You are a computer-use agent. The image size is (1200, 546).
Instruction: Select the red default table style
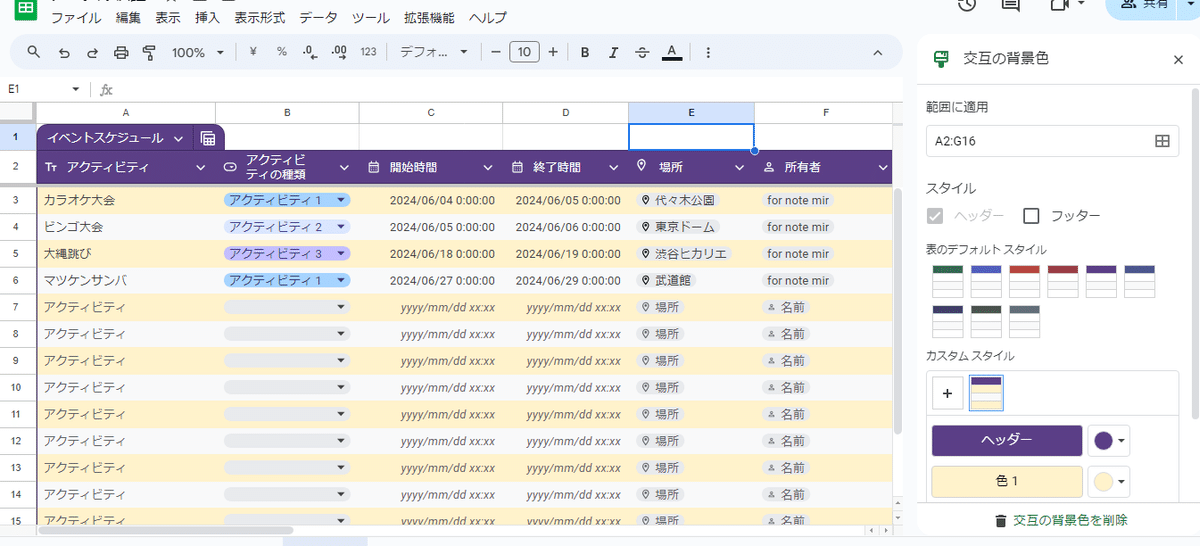coord(1024,281)
